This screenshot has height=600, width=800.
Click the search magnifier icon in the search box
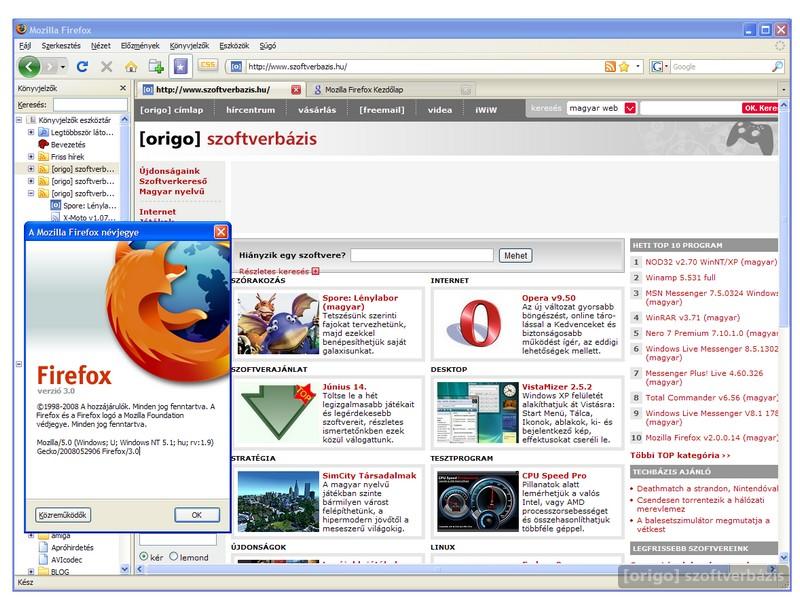point(777,66)
